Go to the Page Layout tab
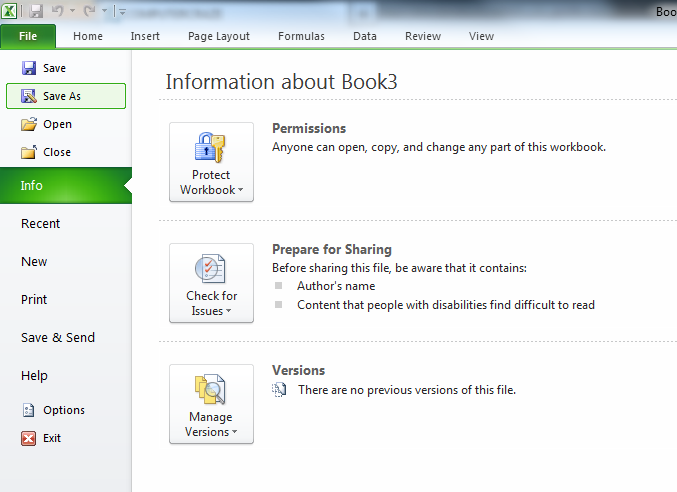677x492 pixels. 219,36
